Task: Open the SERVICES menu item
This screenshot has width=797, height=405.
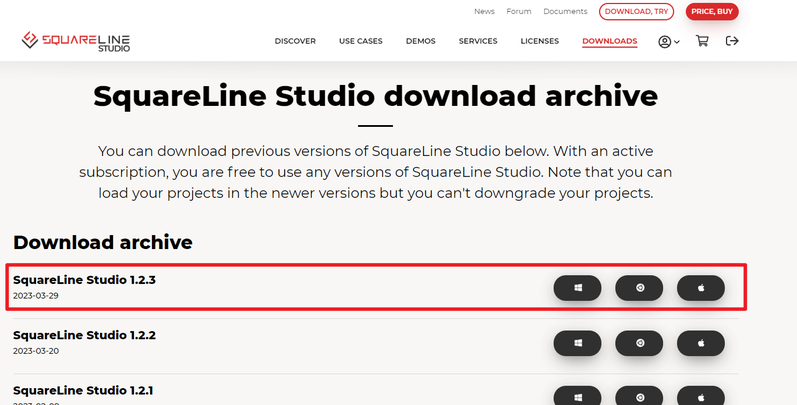Action: pos(478,41)
